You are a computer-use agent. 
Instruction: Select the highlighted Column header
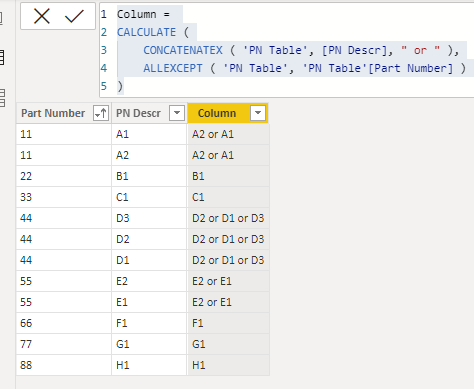[228, 113]
